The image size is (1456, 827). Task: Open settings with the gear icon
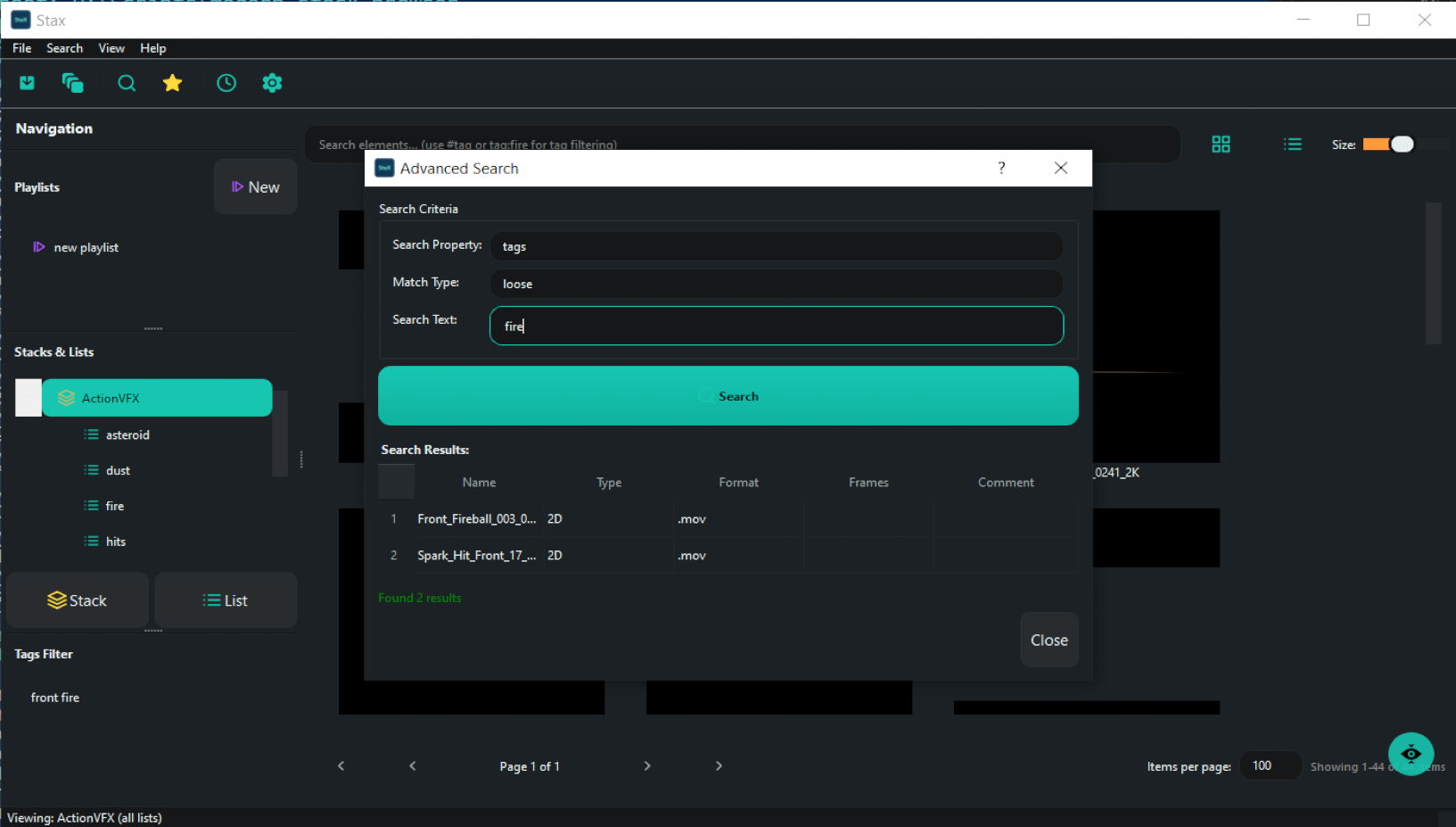pos(272,83)
